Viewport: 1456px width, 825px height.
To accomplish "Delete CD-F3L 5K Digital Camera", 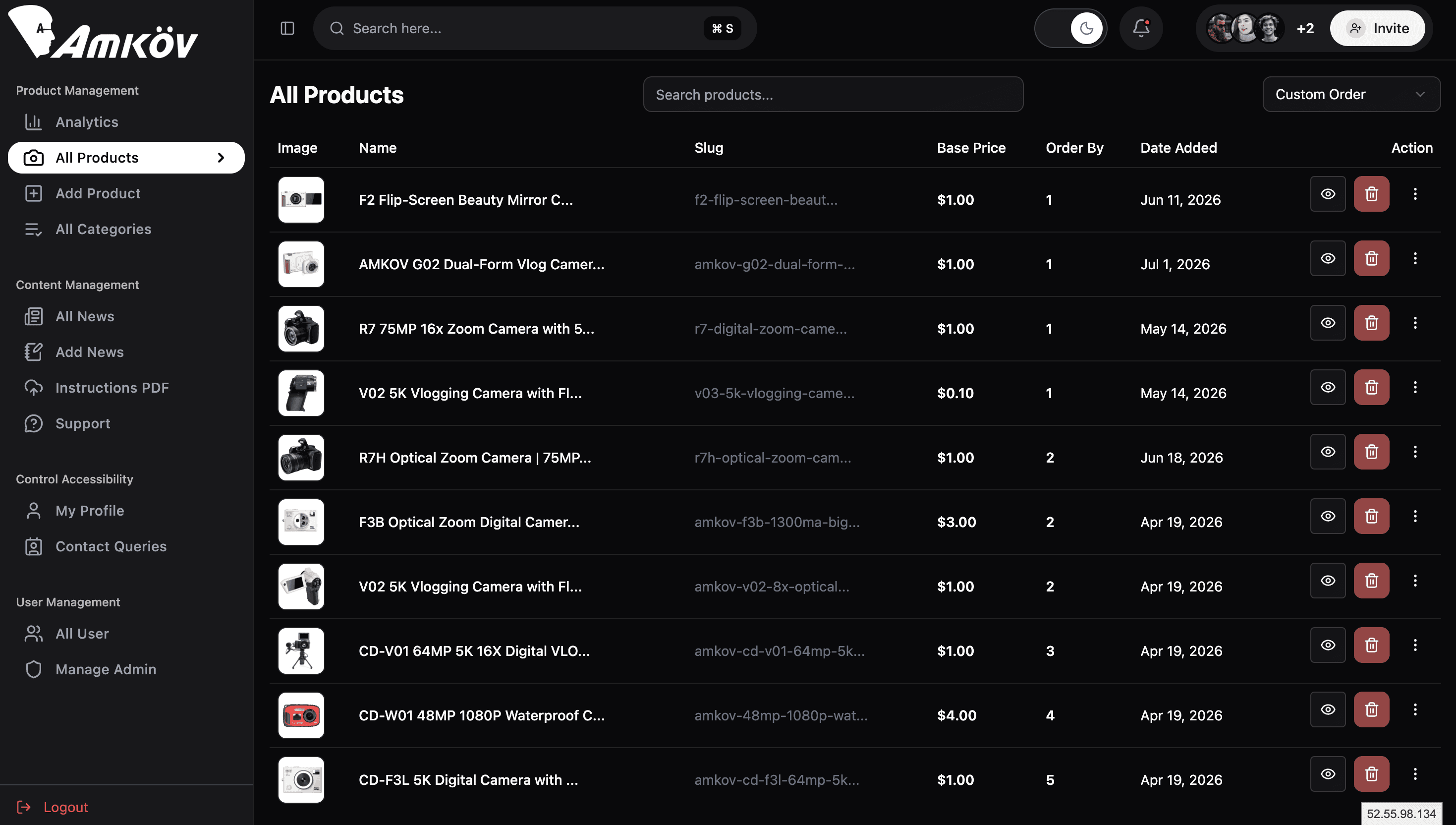I will pyautogui.click(x=1371, y=774).
